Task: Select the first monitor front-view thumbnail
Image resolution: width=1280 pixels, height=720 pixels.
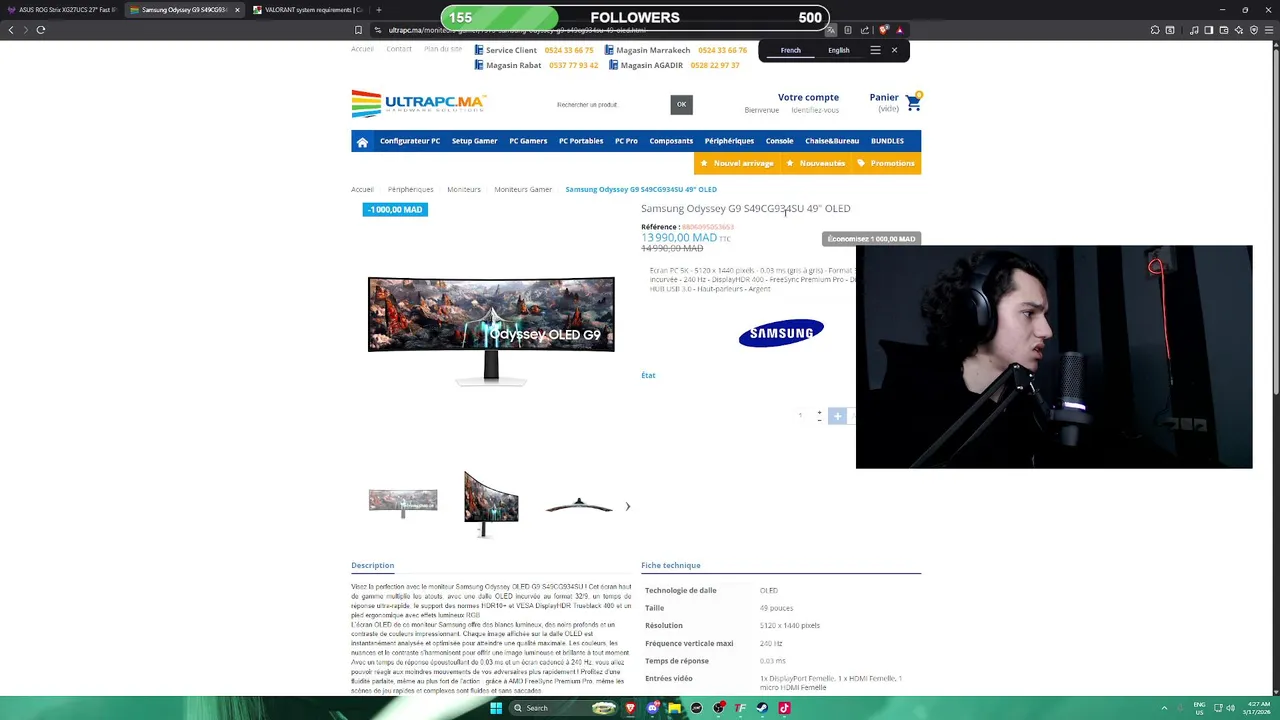Action: (x=403, y=503)
